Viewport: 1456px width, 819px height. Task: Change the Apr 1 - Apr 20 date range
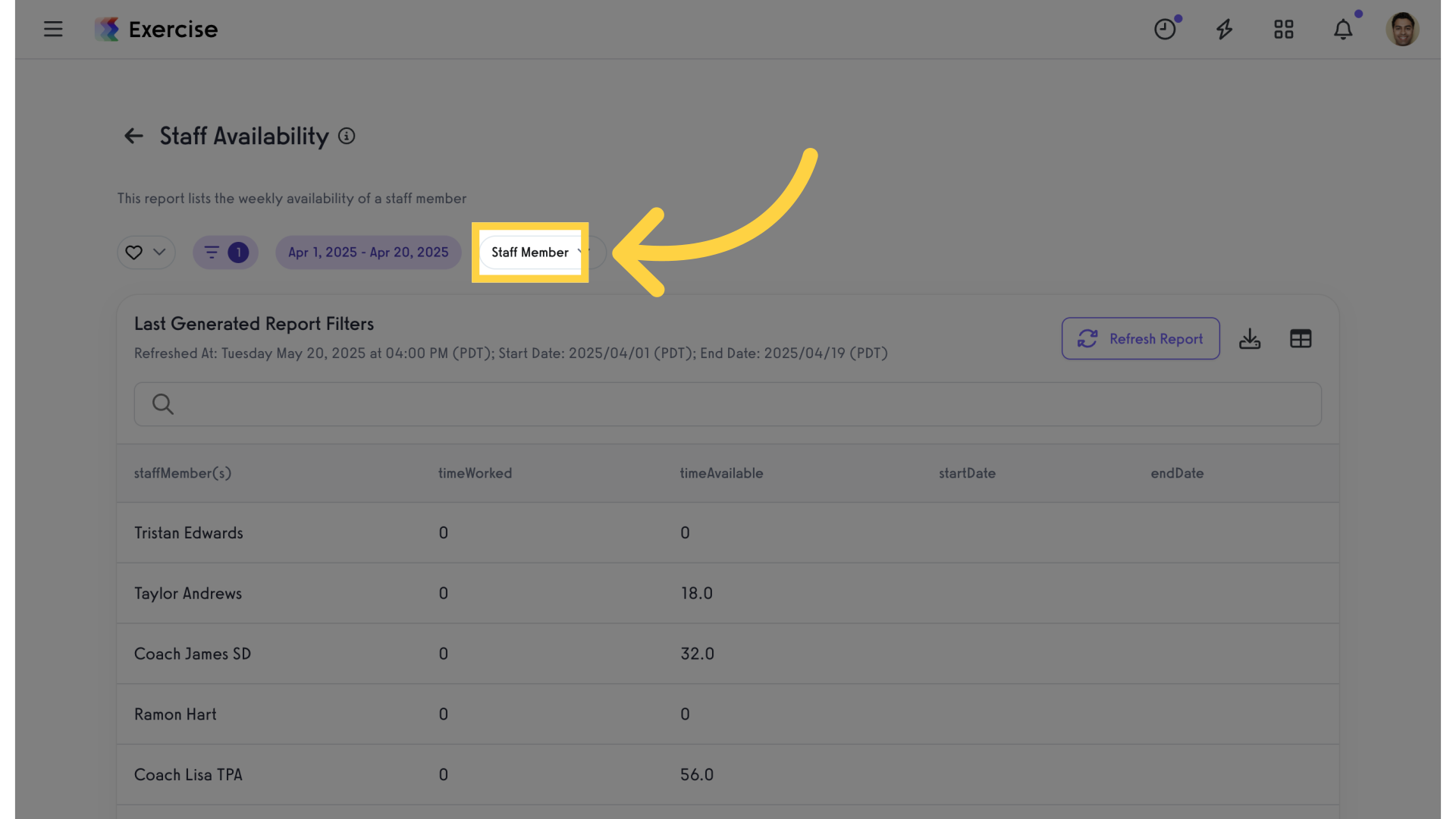tap(369, 253)
